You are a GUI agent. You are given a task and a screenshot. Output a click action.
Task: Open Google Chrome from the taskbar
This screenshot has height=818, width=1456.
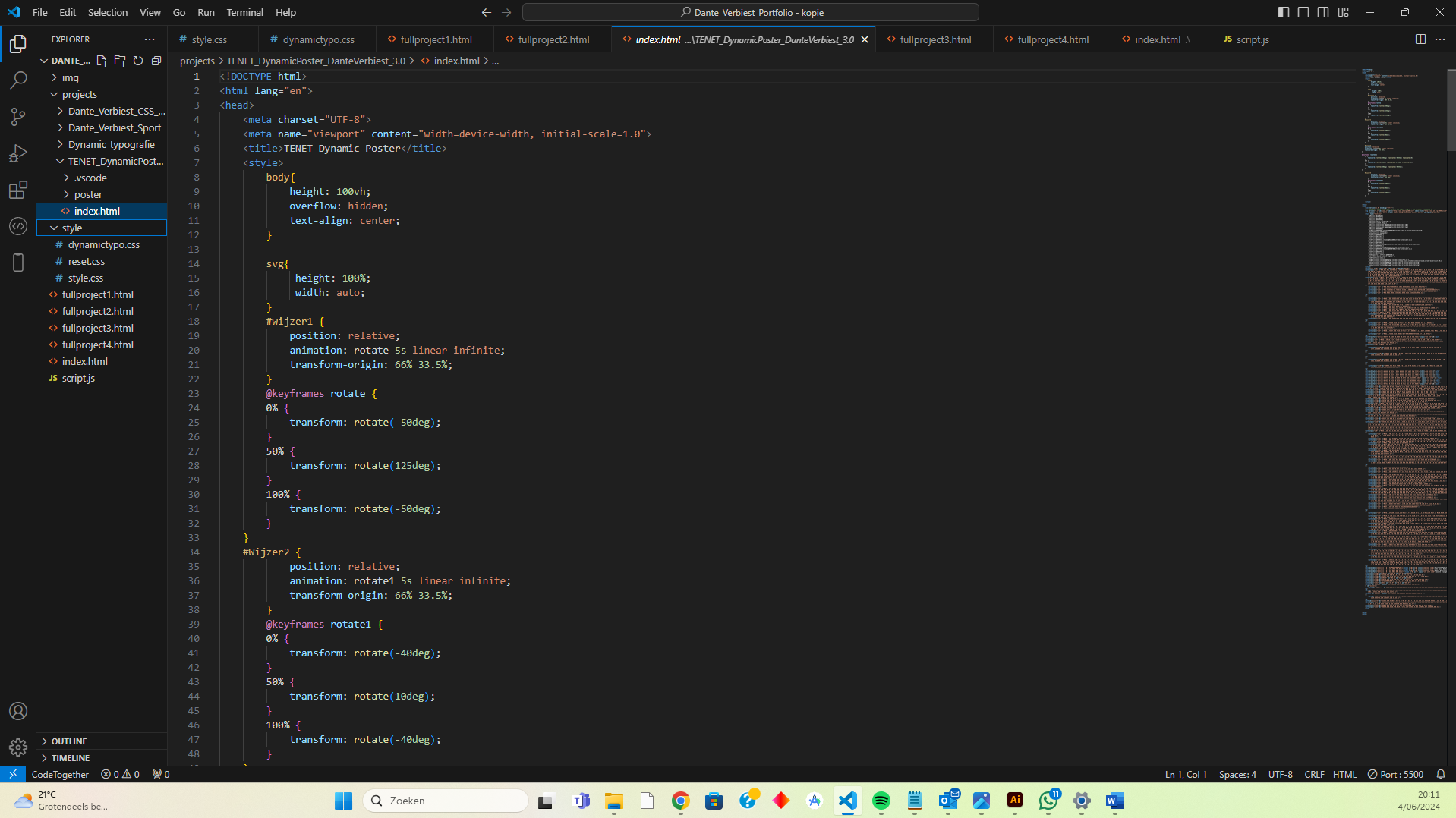[x=680, y=801]
